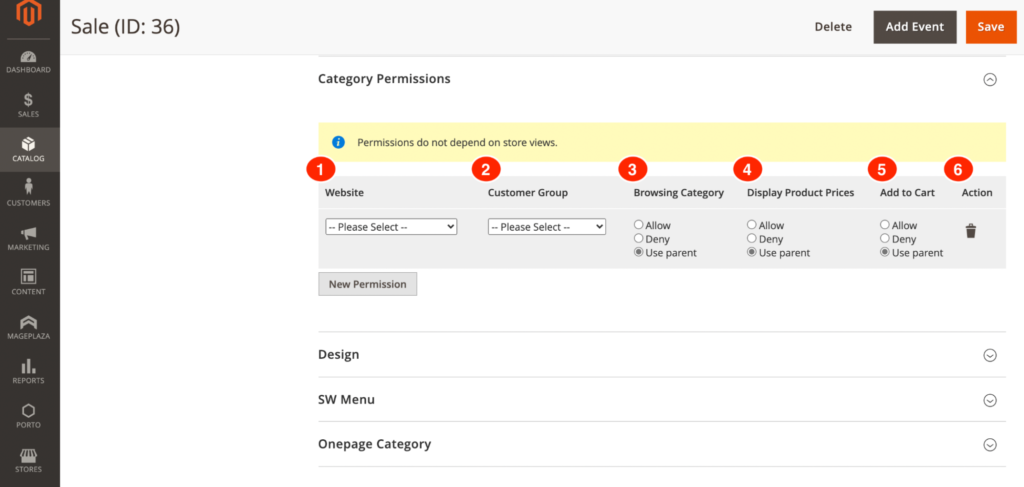Select Deny for Browsing Category

639,238
